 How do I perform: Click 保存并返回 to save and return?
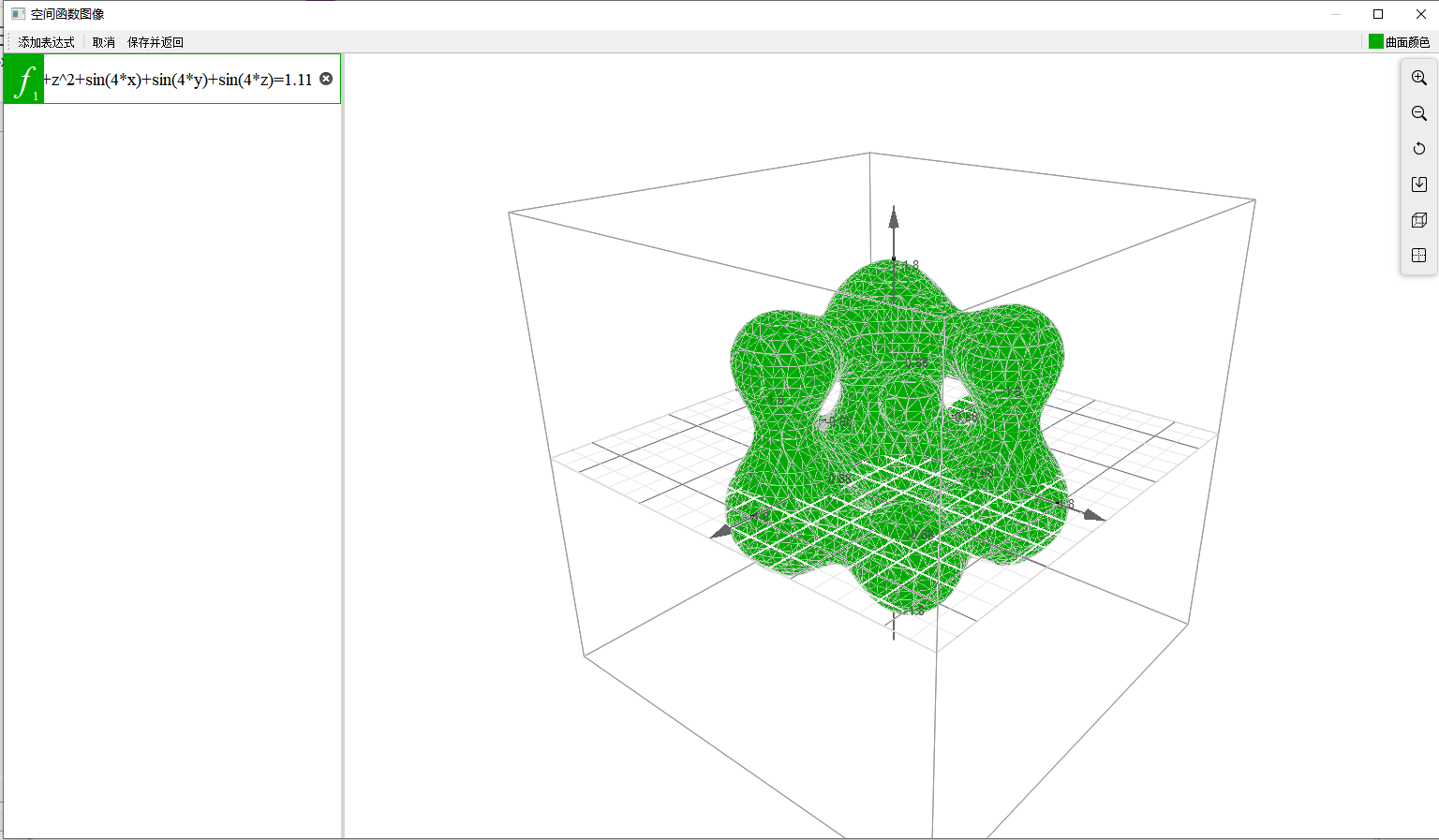156,42
